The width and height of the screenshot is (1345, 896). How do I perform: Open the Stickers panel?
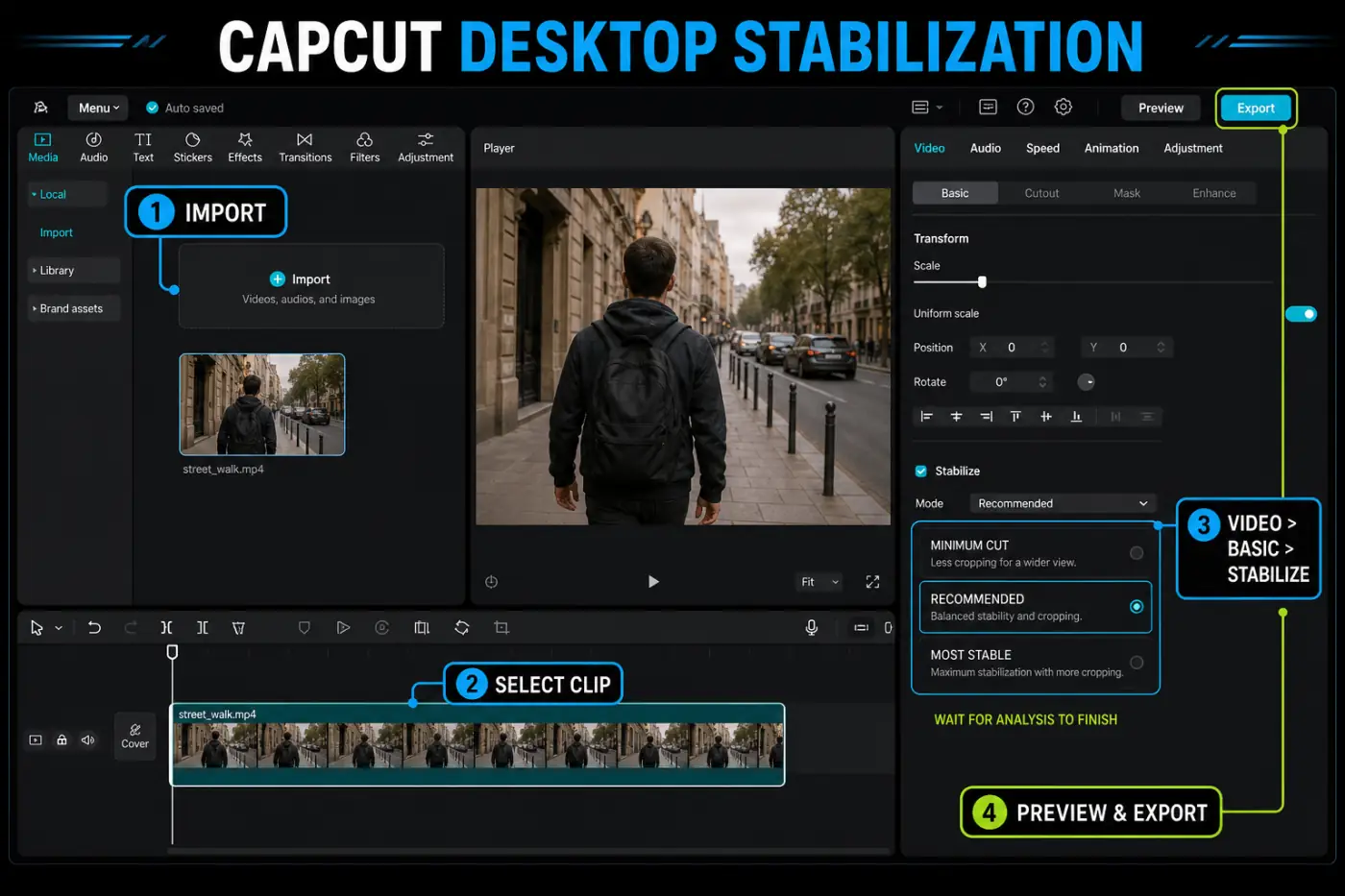pyautogui.click(x=192, y=147)
